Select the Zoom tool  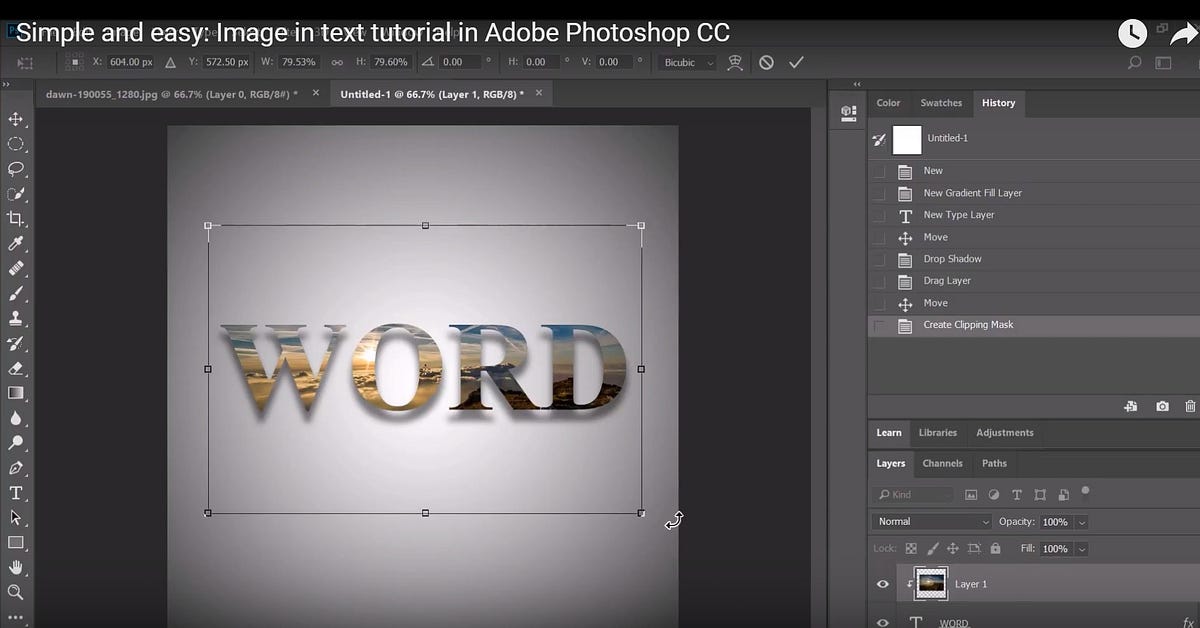point(15,593)
